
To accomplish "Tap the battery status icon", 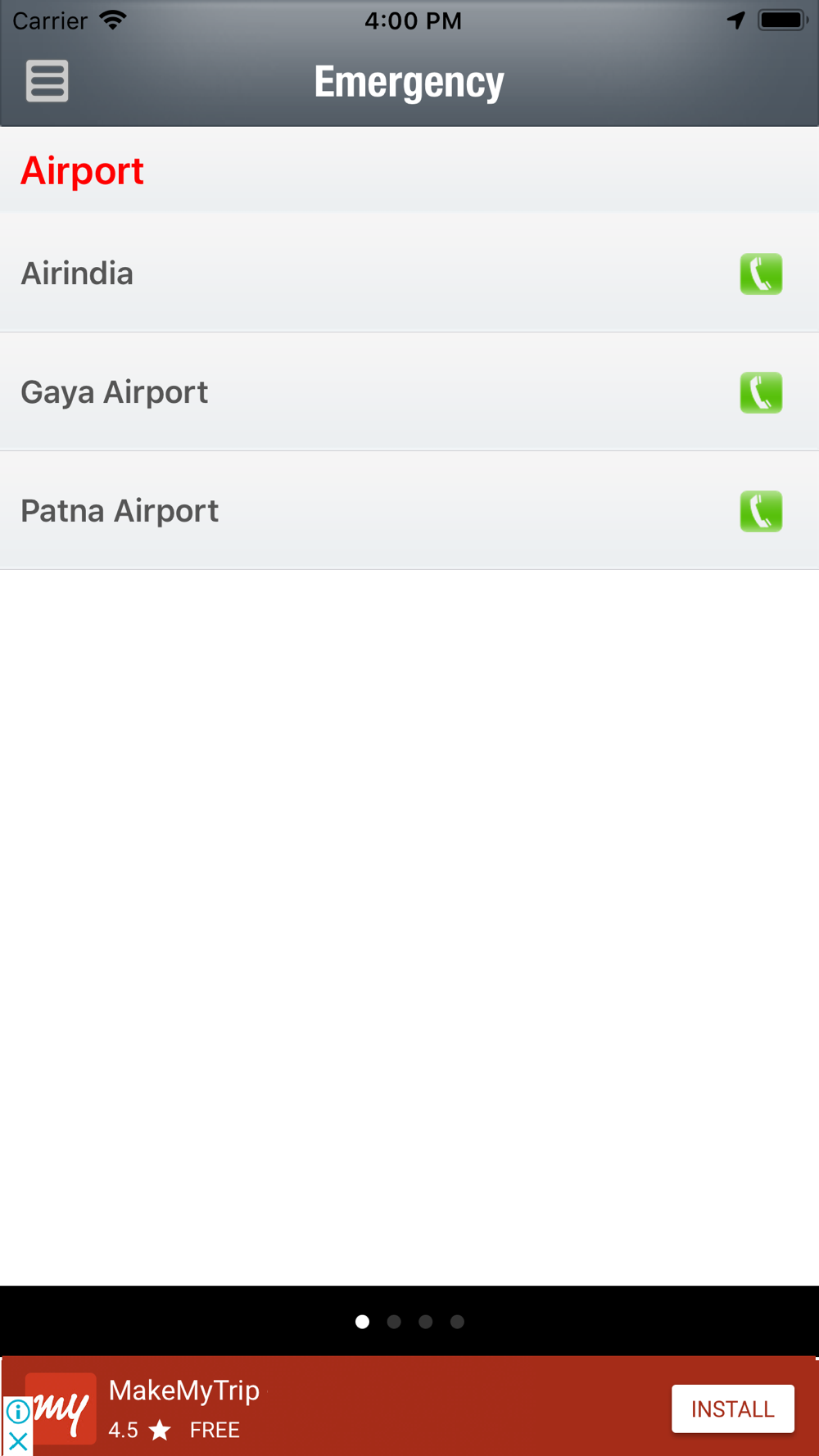I will 783,20.
